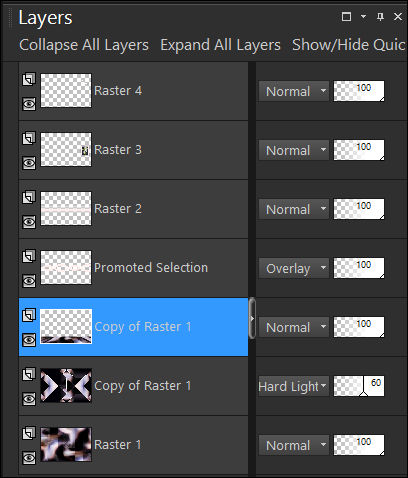This screenshot has width=408, height=478.
Task: Open blend mode dropdown for Raster 3
Action: tap(294, 150)
